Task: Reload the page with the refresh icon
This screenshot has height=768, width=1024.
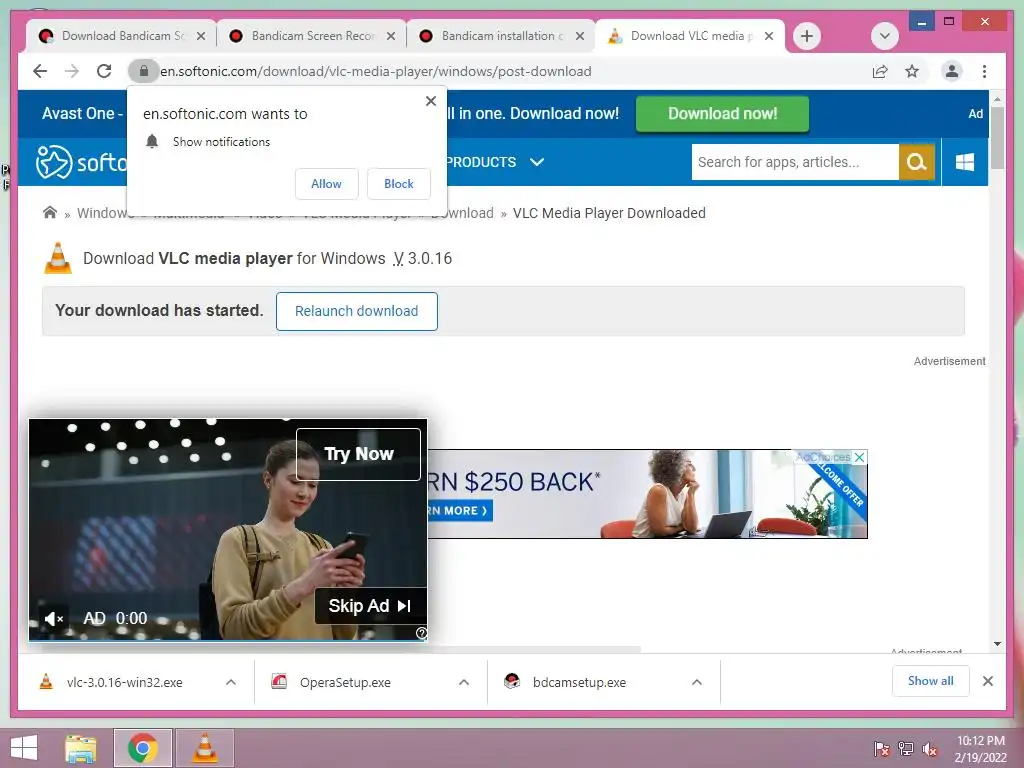Action: click(104, 71)
